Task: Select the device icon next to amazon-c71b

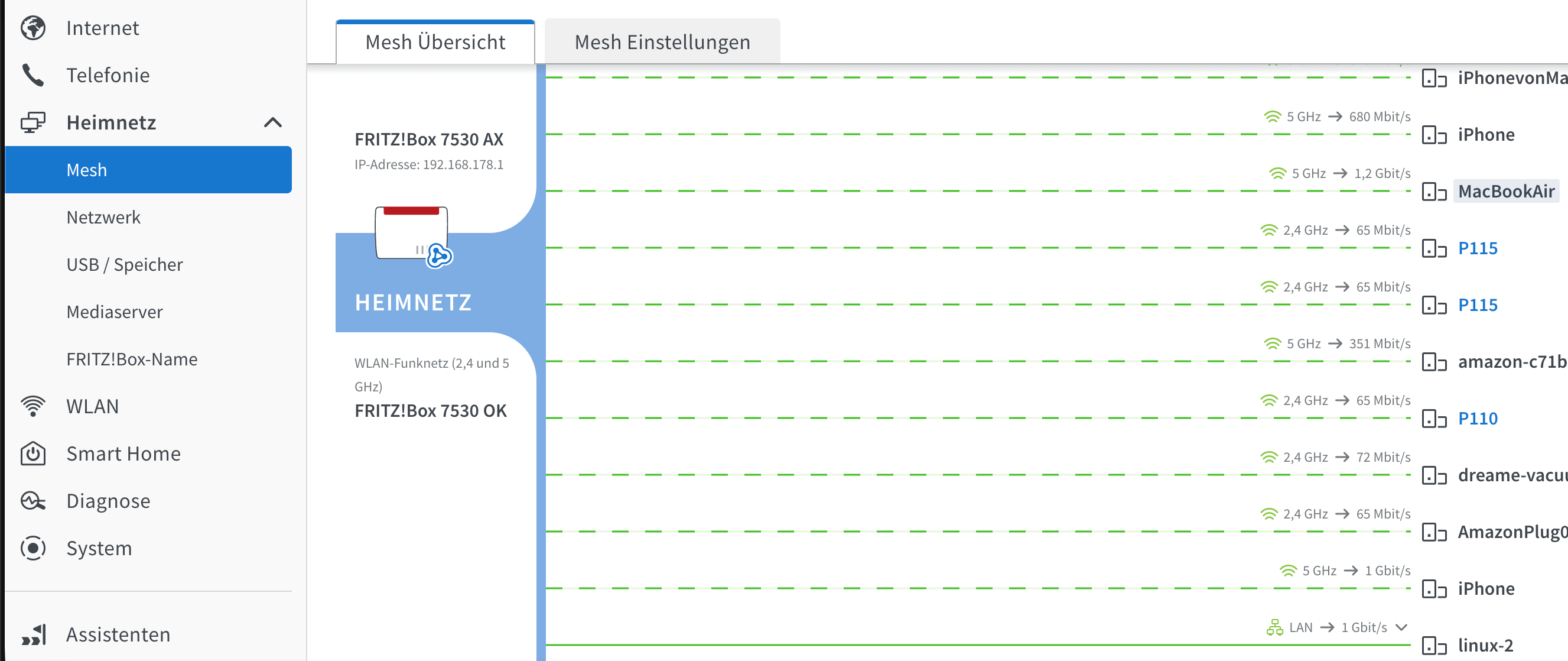Action: pyautogui.click(x=1434, y=362)
